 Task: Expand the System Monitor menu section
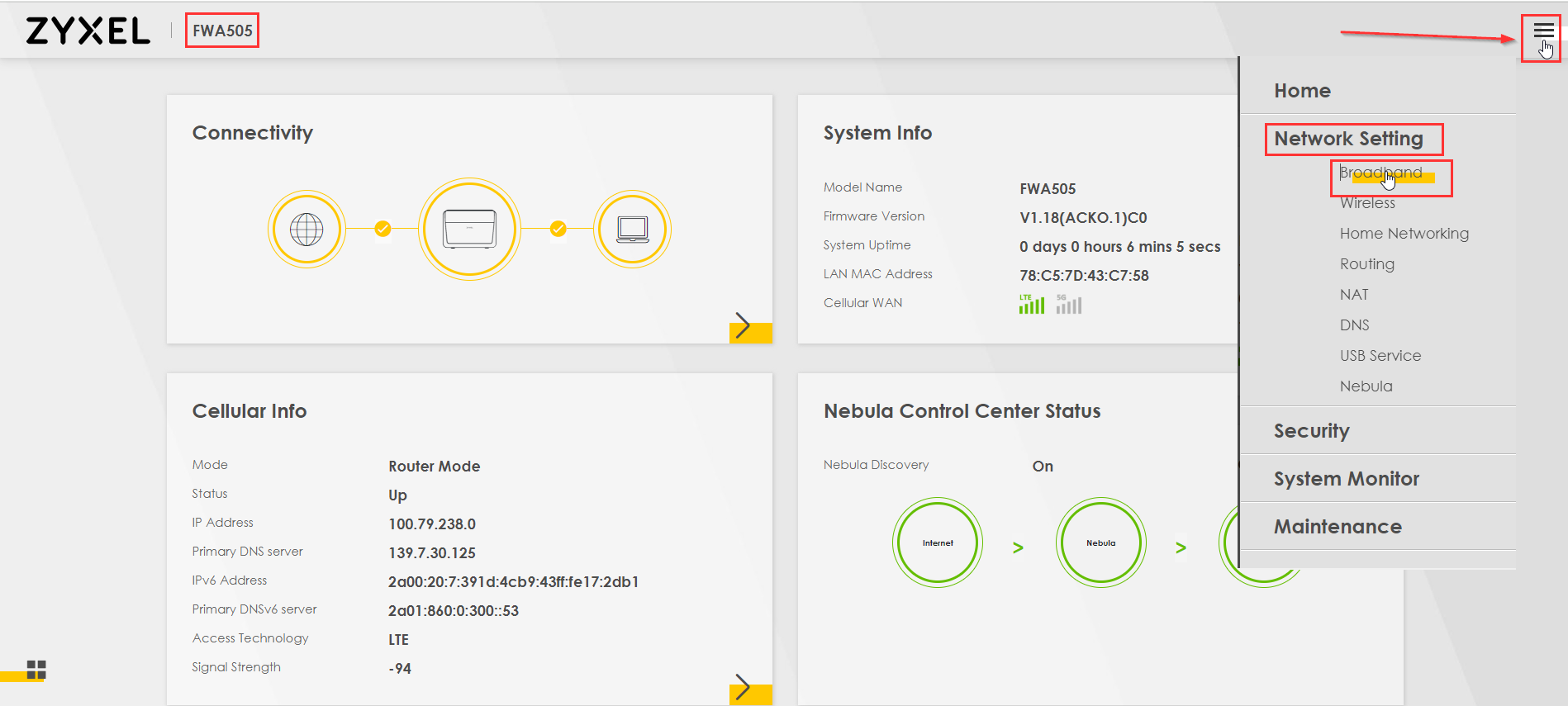click(x=1346, y=479)
